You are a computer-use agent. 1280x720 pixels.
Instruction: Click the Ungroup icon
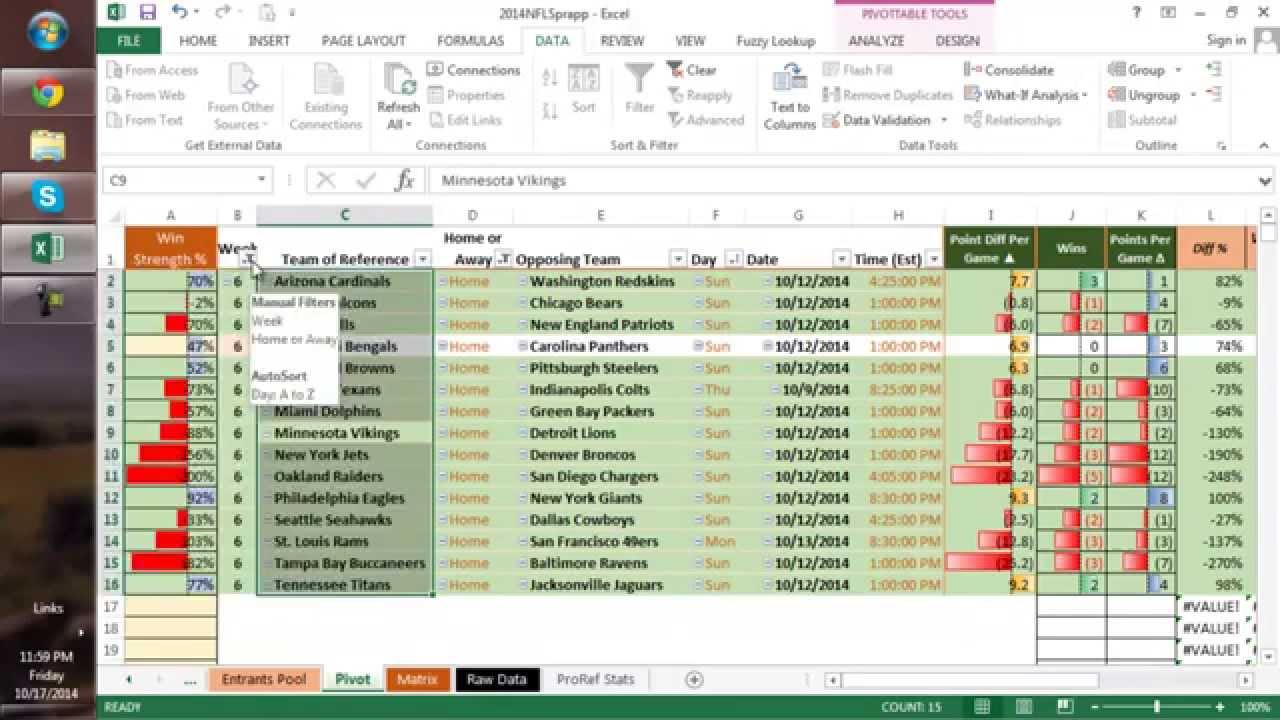pos(1117,95)
